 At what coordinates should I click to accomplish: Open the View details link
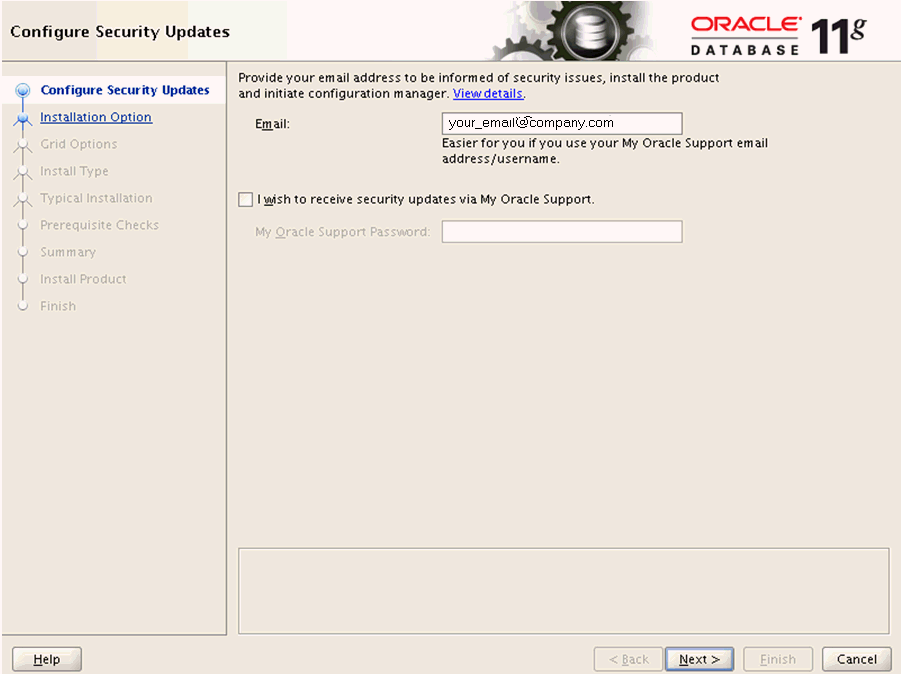[x=488, y=94]
